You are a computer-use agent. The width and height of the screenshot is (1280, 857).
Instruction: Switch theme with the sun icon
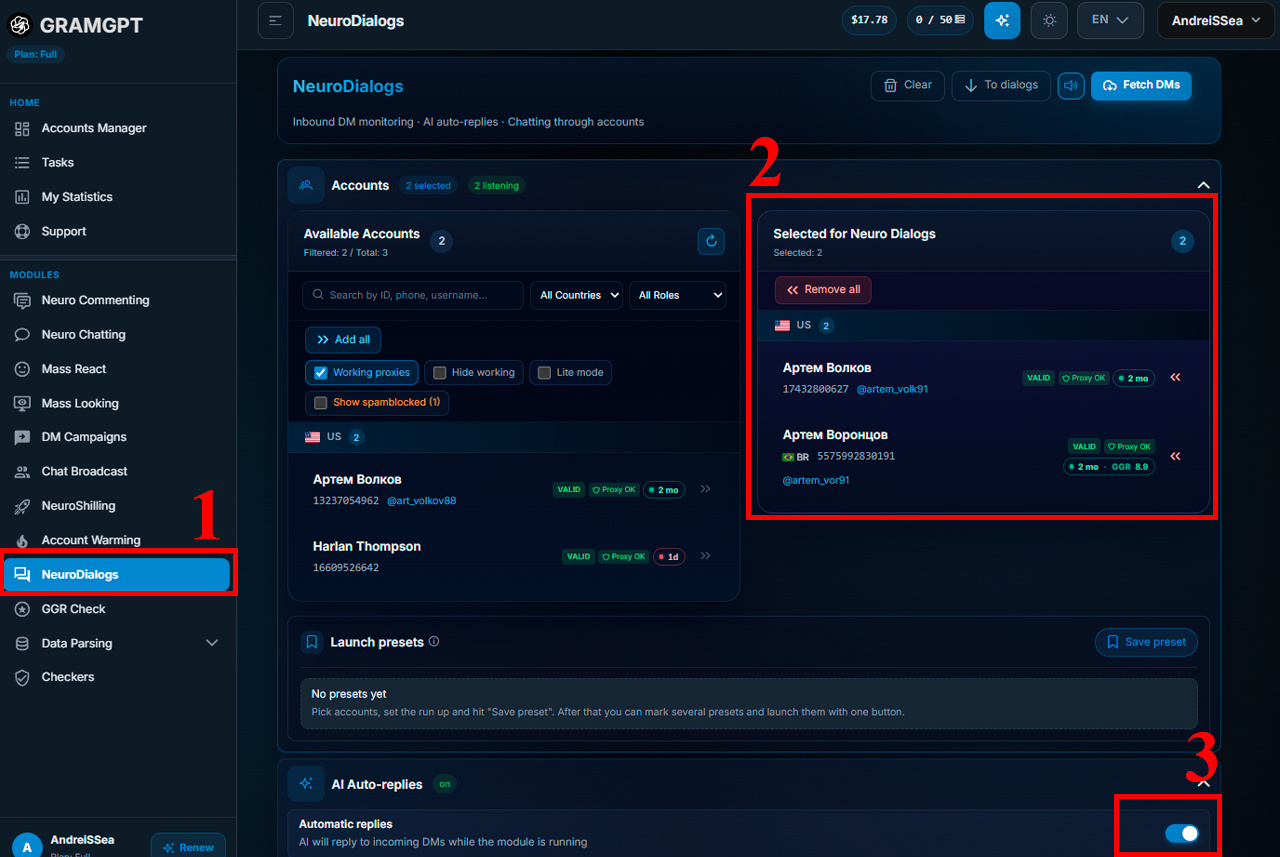(1049, 20)
